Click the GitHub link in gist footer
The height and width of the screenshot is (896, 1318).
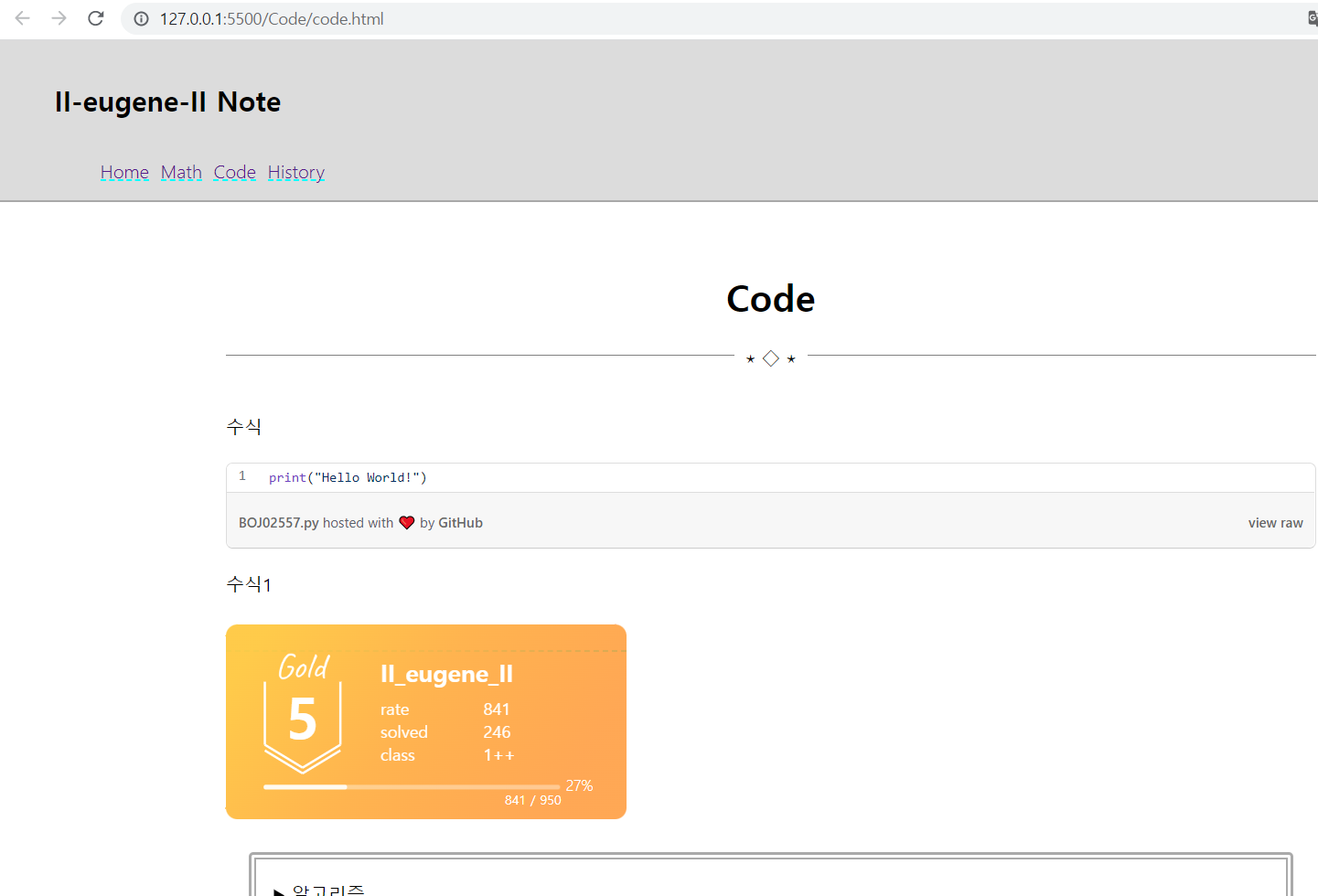pos(460,523)
